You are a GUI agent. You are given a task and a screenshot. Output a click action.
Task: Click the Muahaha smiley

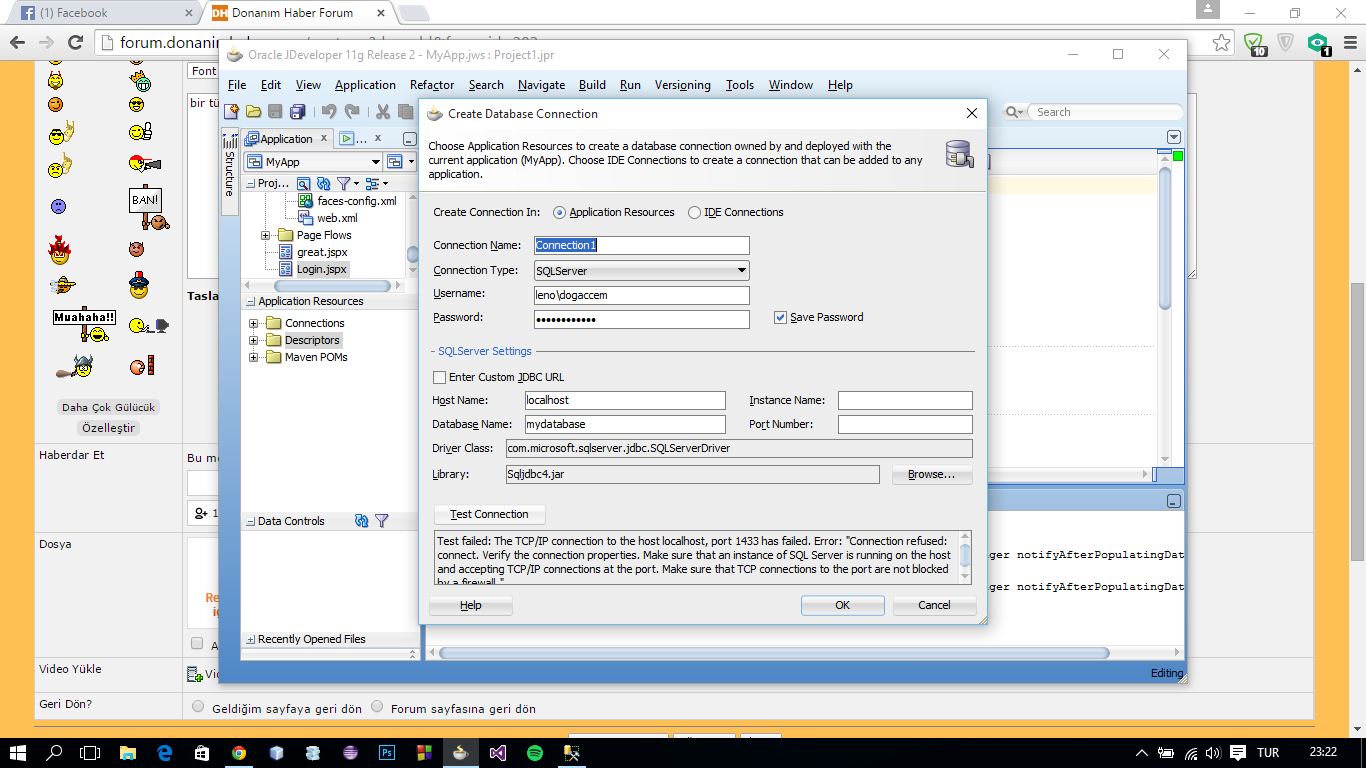pos(84,324)
